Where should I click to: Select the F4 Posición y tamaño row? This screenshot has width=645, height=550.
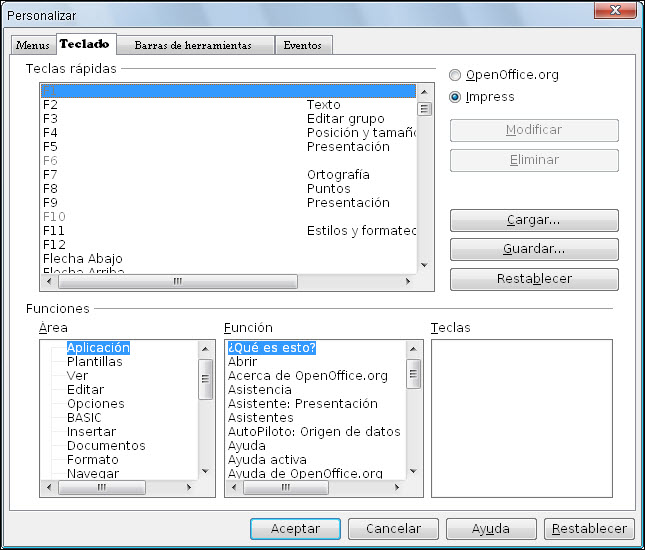click(228, 133)
